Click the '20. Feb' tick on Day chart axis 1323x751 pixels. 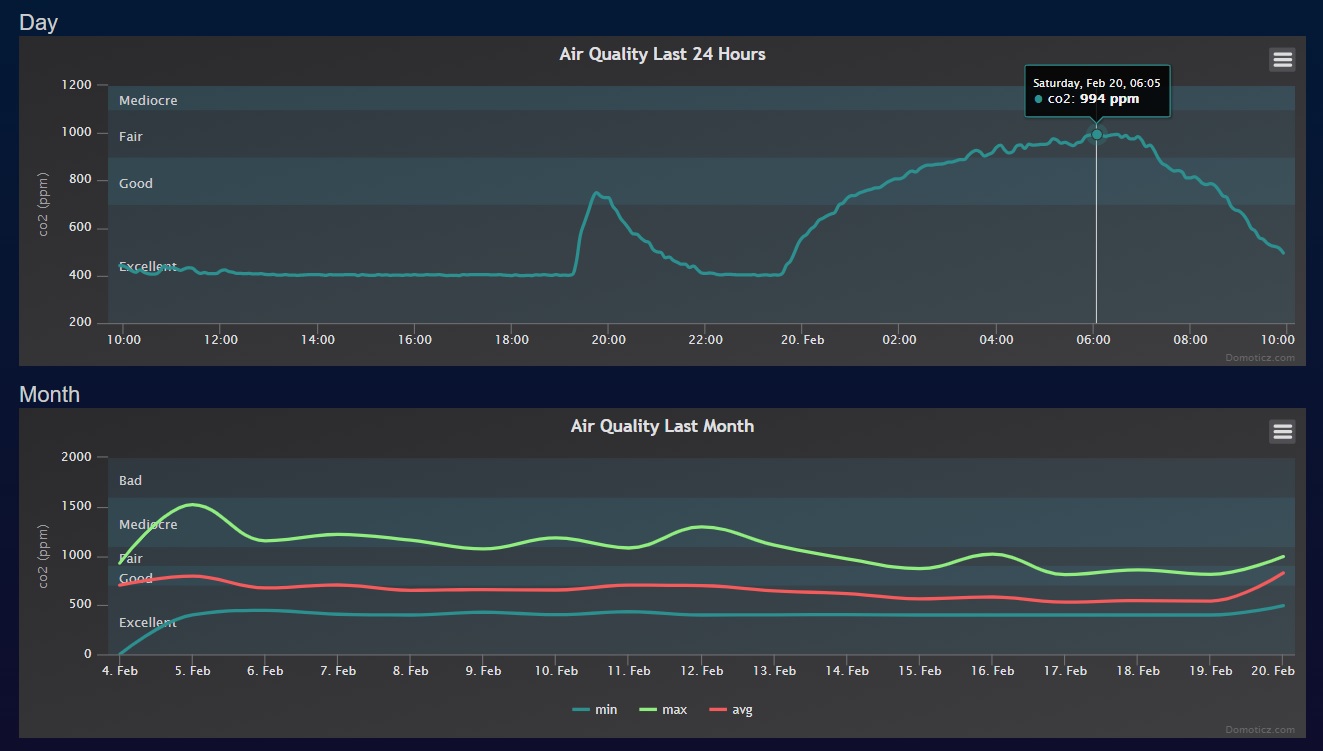coord(802,340)
